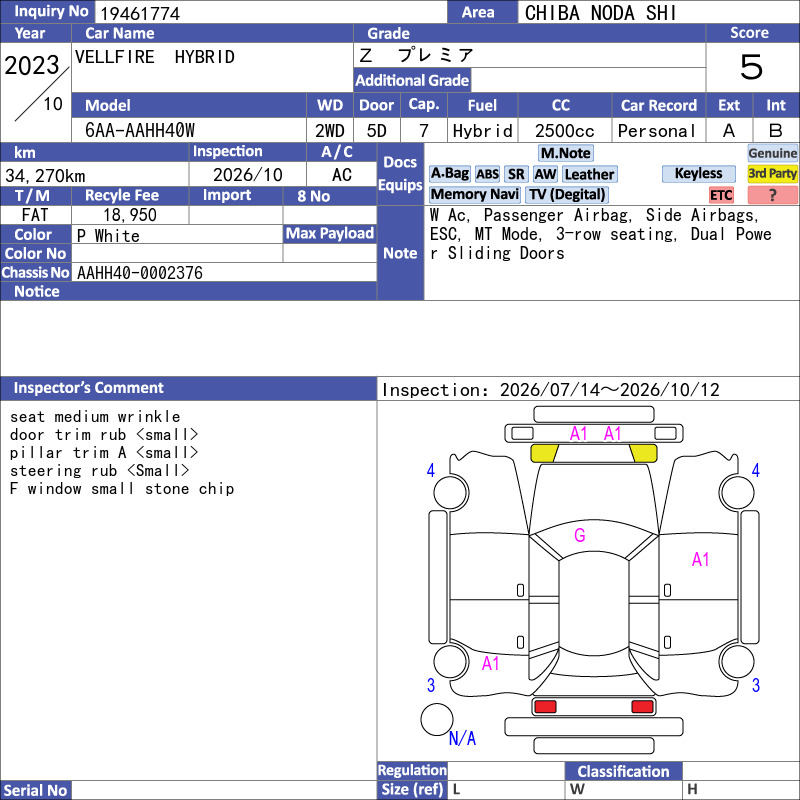Click the red ETC badge
The image size is (800, 800).
pyautogui.click(x=721, y=195)
